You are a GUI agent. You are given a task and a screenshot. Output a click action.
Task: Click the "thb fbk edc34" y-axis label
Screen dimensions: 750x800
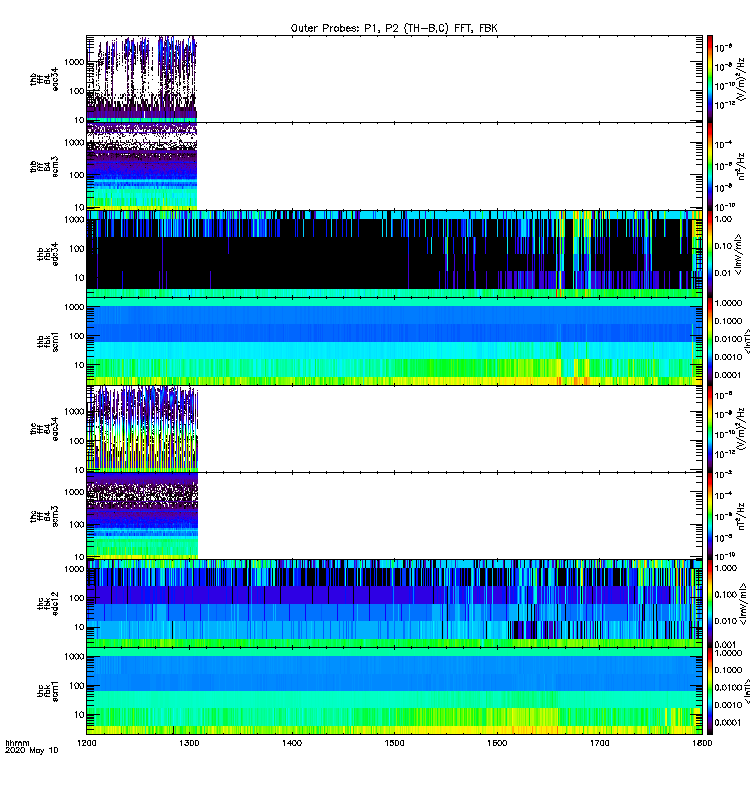tap(48, 254)
